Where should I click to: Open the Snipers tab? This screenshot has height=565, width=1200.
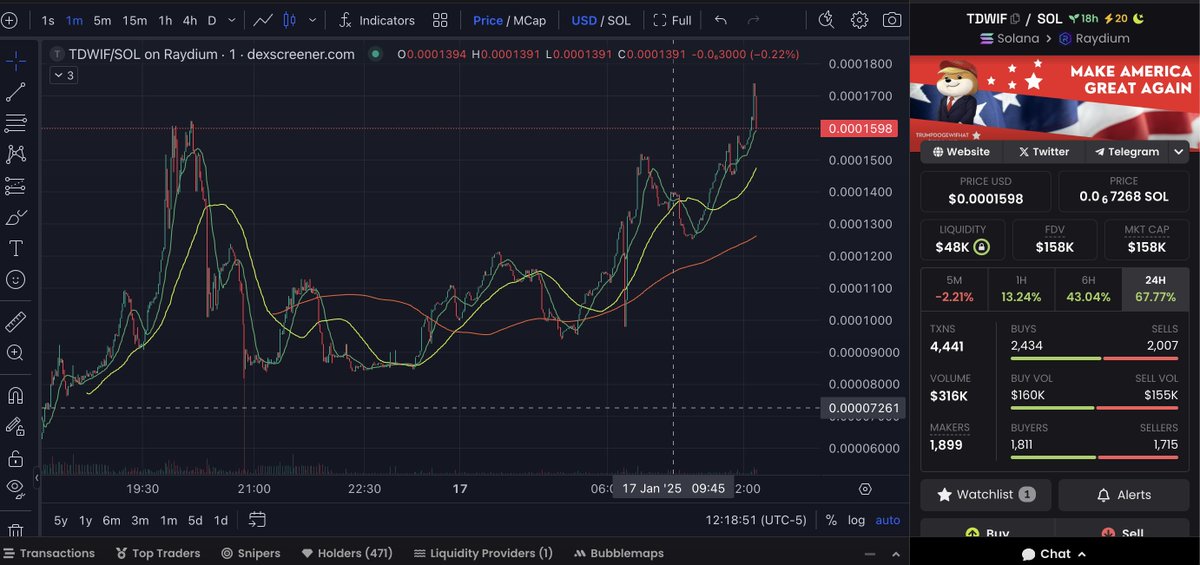click(x=251, y=553)
